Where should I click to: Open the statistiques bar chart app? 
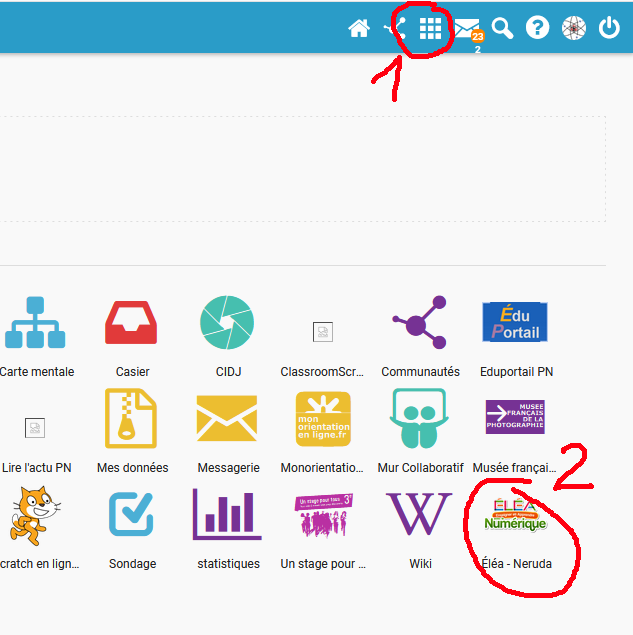click(227, 514)
